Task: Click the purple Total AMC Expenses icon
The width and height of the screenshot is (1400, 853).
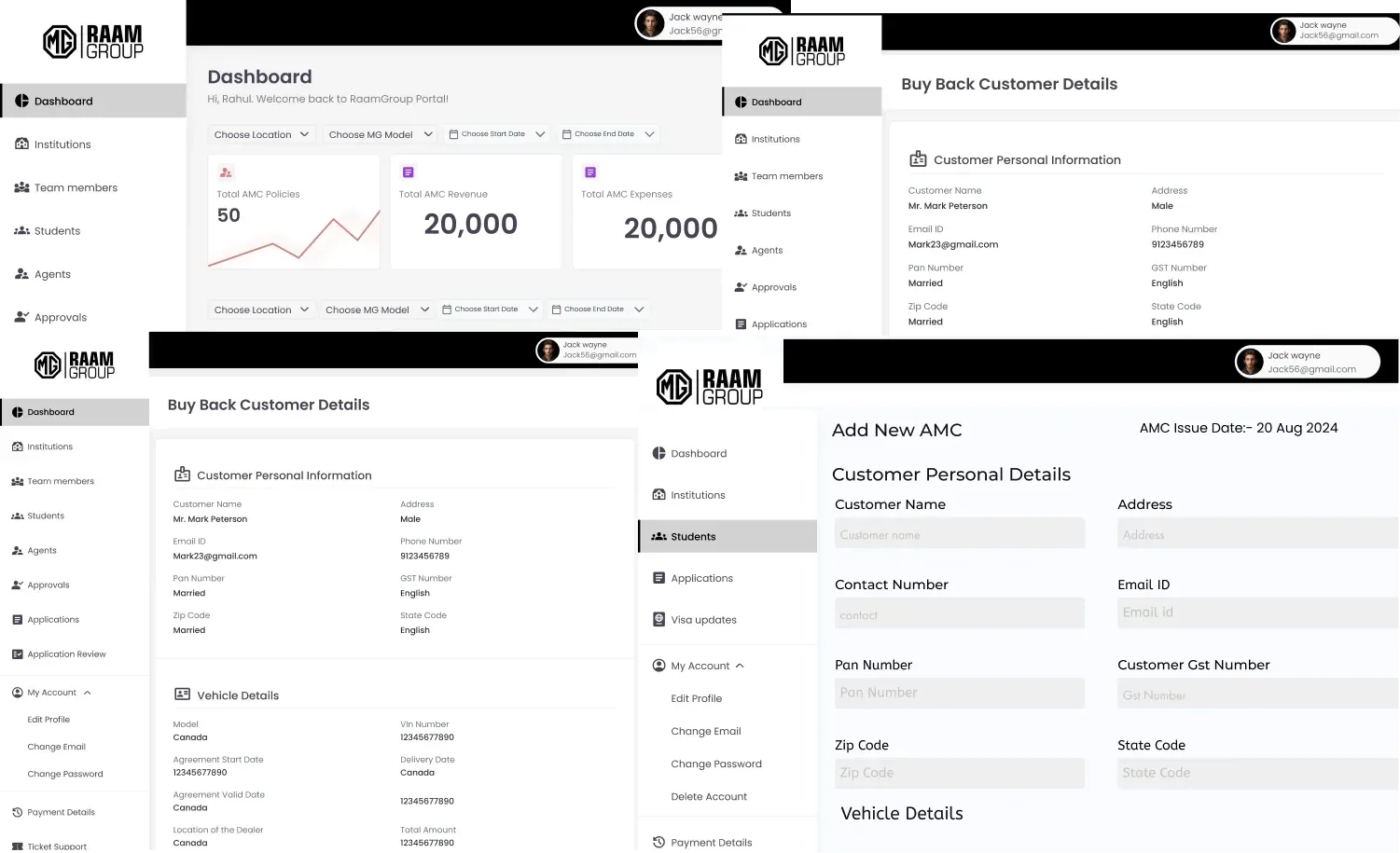Action: click(589, 172)
